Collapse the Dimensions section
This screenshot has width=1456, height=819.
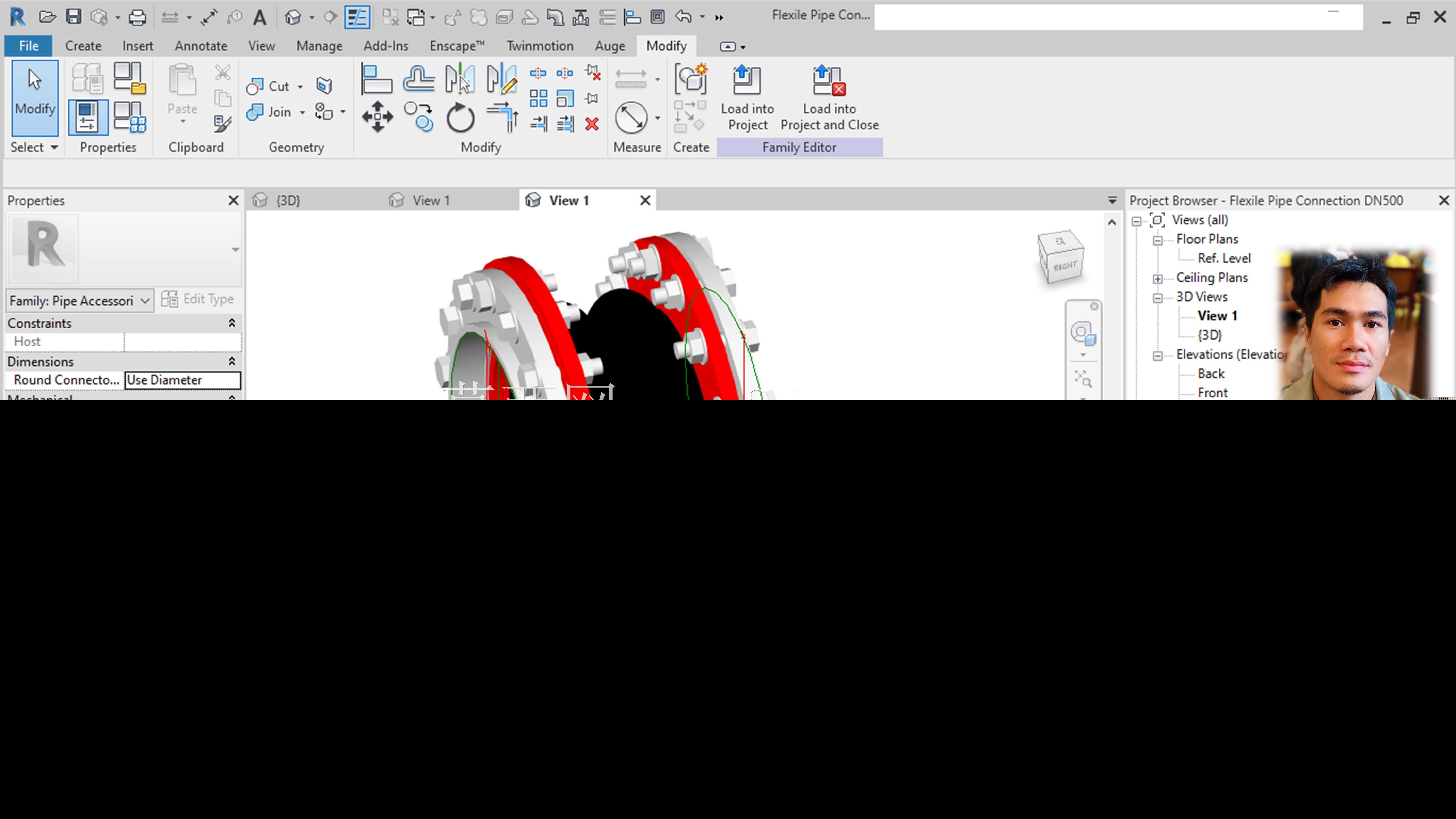(x=232, y=362)
